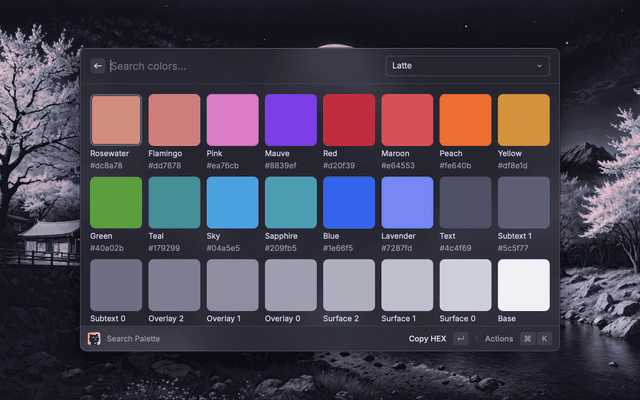This screenshot has width=640, height=400.
Task: Select the Rosewater color swatch
Action: 116,120
